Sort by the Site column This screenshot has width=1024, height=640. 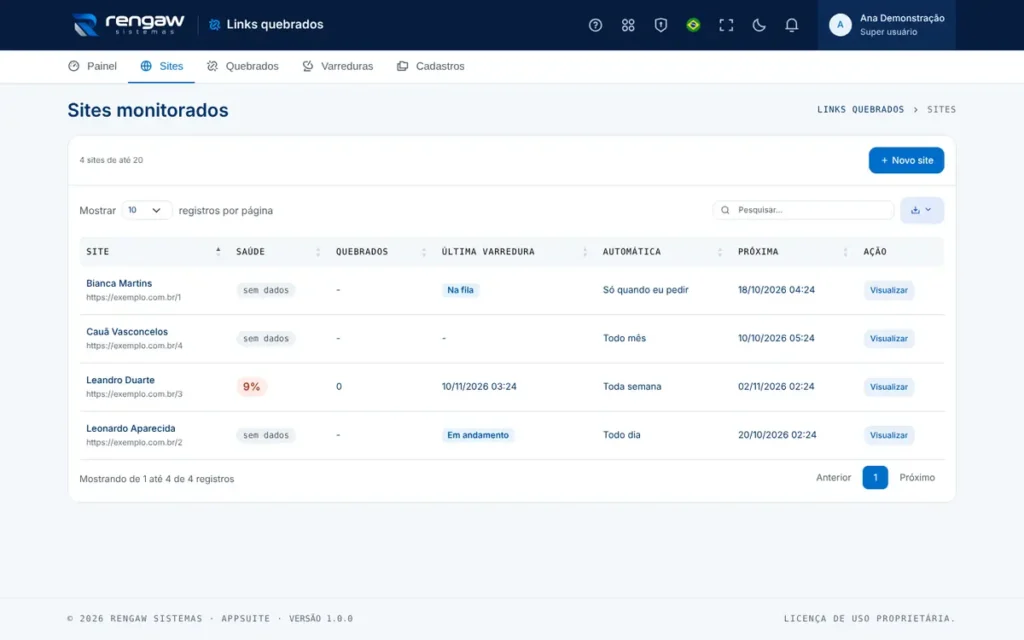[x=153, y=251]
